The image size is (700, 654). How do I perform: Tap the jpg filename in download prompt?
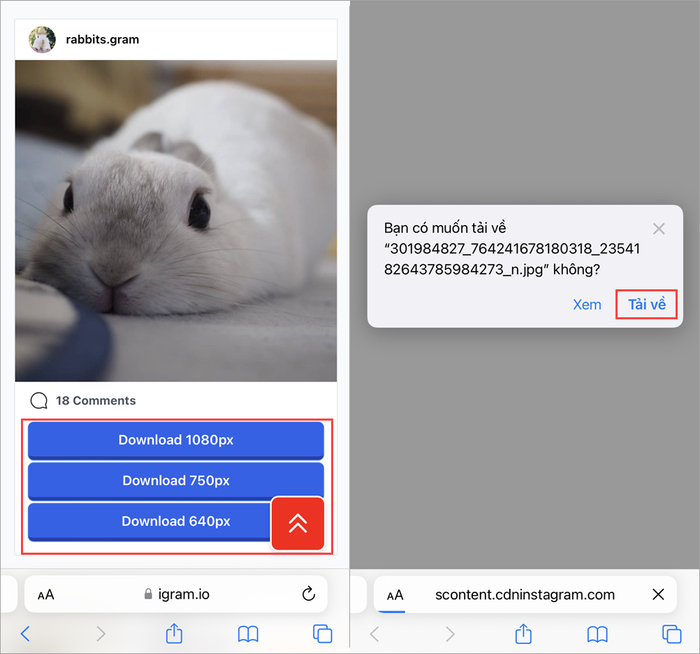(x=512, y=259)
